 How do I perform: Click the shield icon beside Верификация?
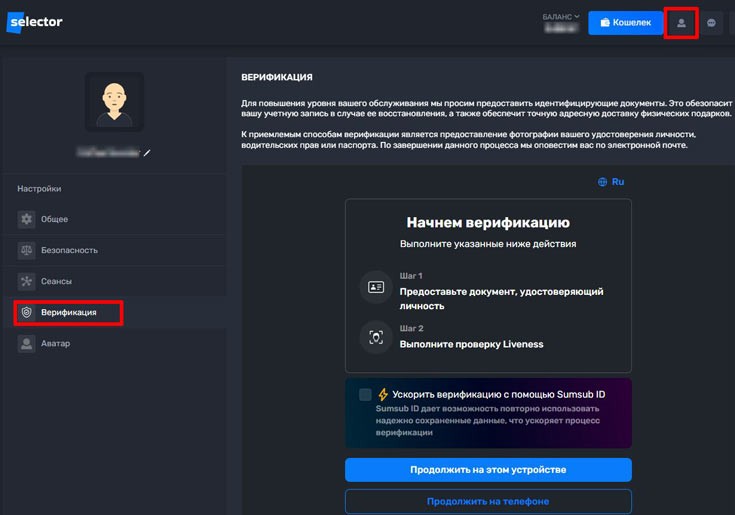coord(27,312)
